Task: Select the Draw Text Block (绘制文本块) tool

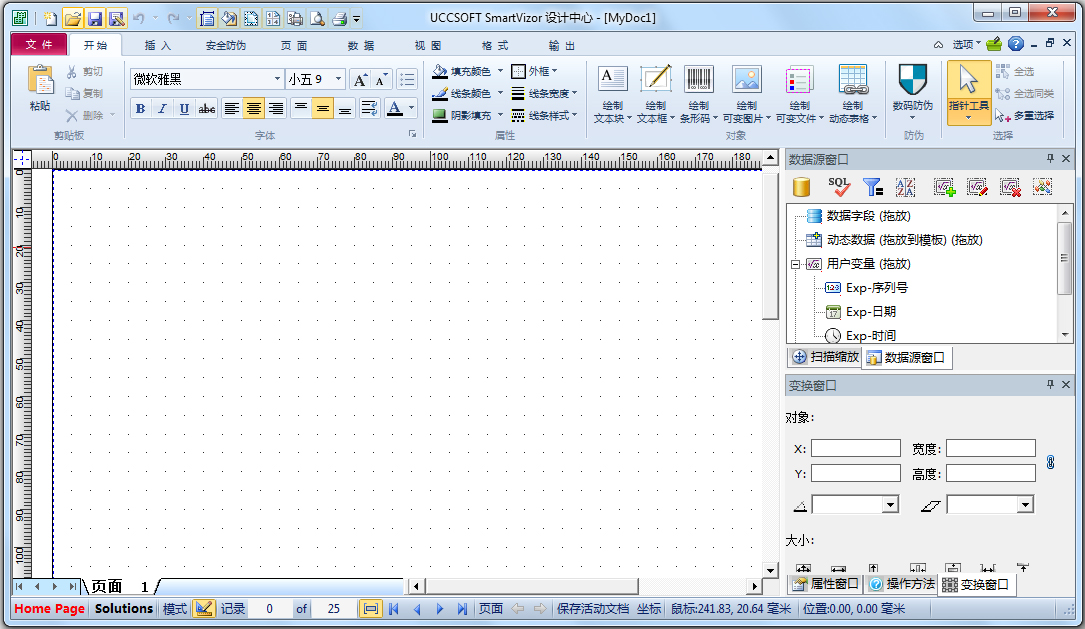Action: pos(612,95)
